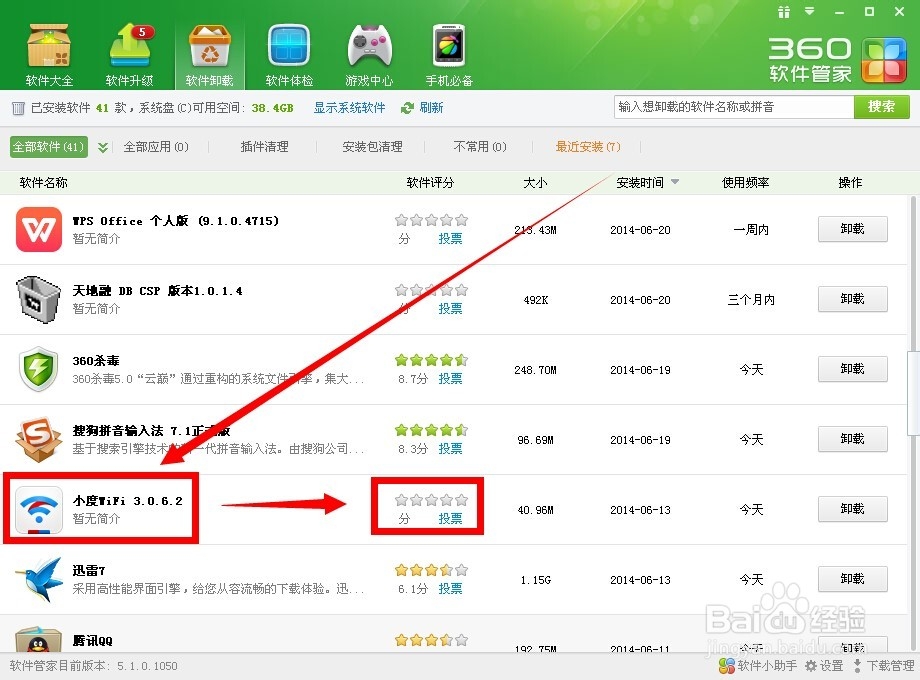Click the 天地融 DB CSP trash icon

tap(38, 299)
